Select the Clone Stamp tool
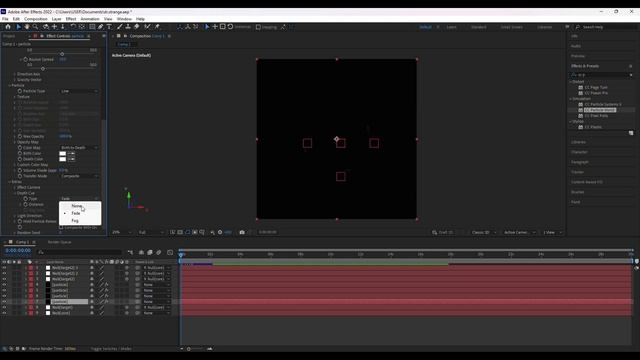 [x=128, y=27]
